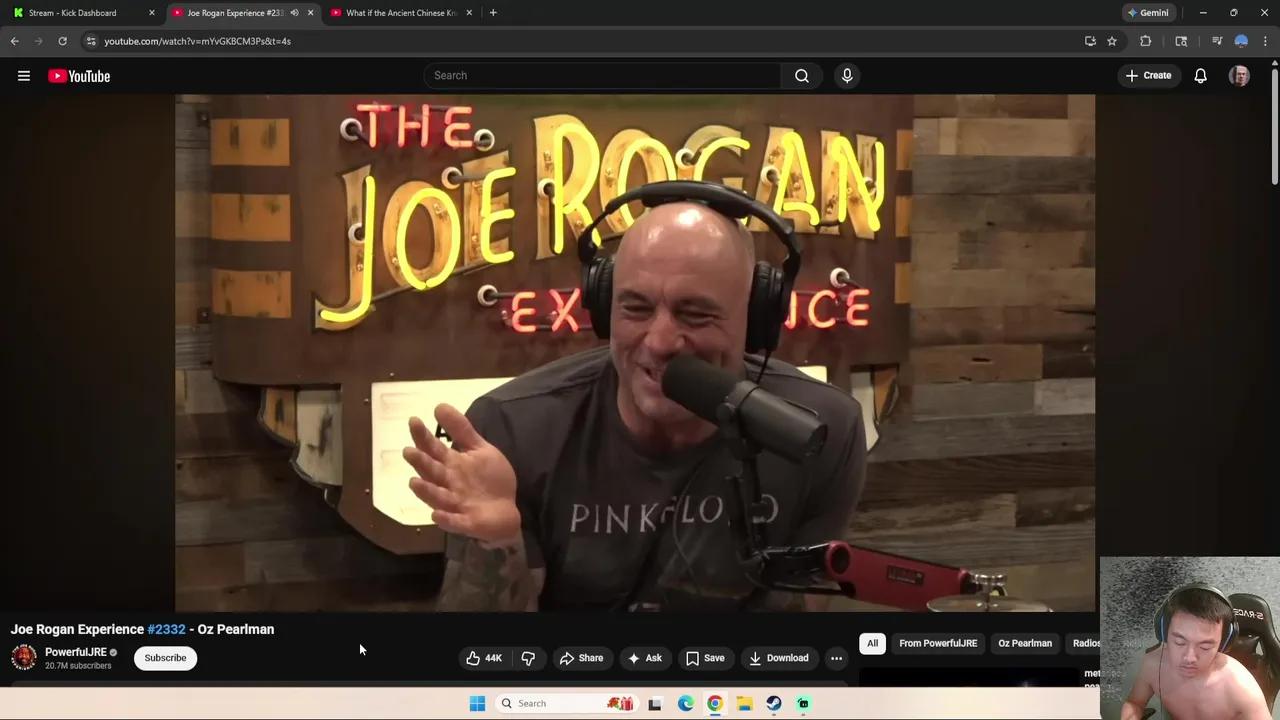The height and width of the screenshot is (720, 1280).
Task: Open the green Kick app in taskbar
Action: [x=803, y=703]
